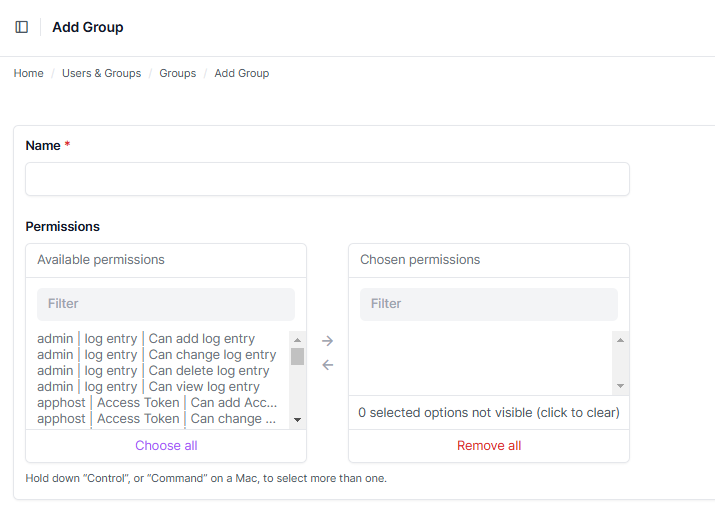Click the left arrow to remove permission
Viewport: 715px width, 518px height.
pos(328,365)
